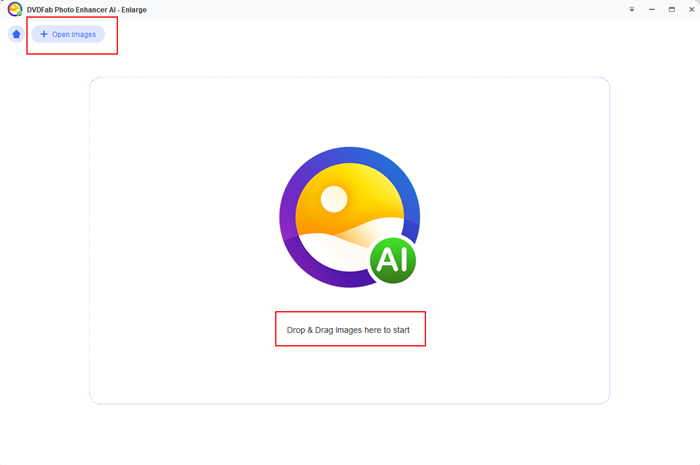Close the Photo Enhancer AI window
This screenshot has height=465, width=700.
(692, 9)
